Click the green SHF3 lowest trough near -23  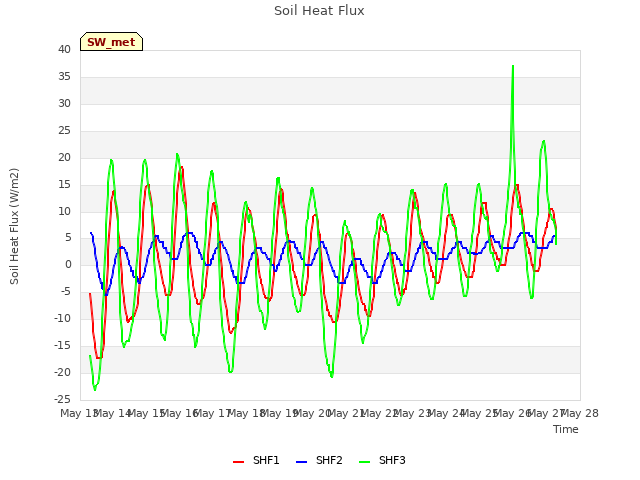(x=95, y=389)
